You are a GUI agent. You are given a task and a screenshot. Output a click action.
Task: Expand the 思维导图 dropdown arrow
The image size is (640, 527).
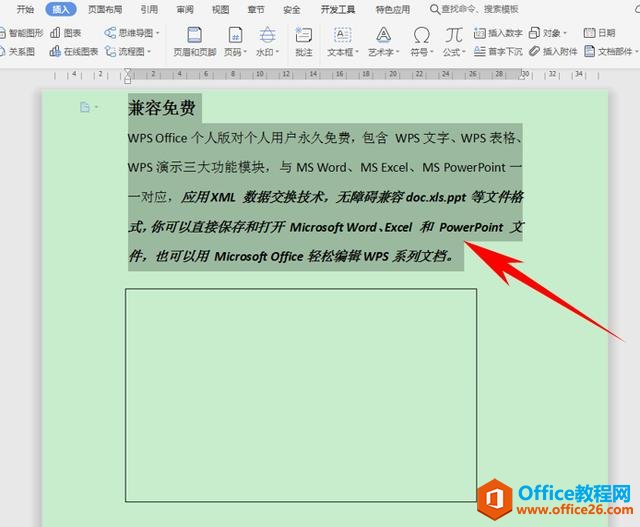point(158,33)
